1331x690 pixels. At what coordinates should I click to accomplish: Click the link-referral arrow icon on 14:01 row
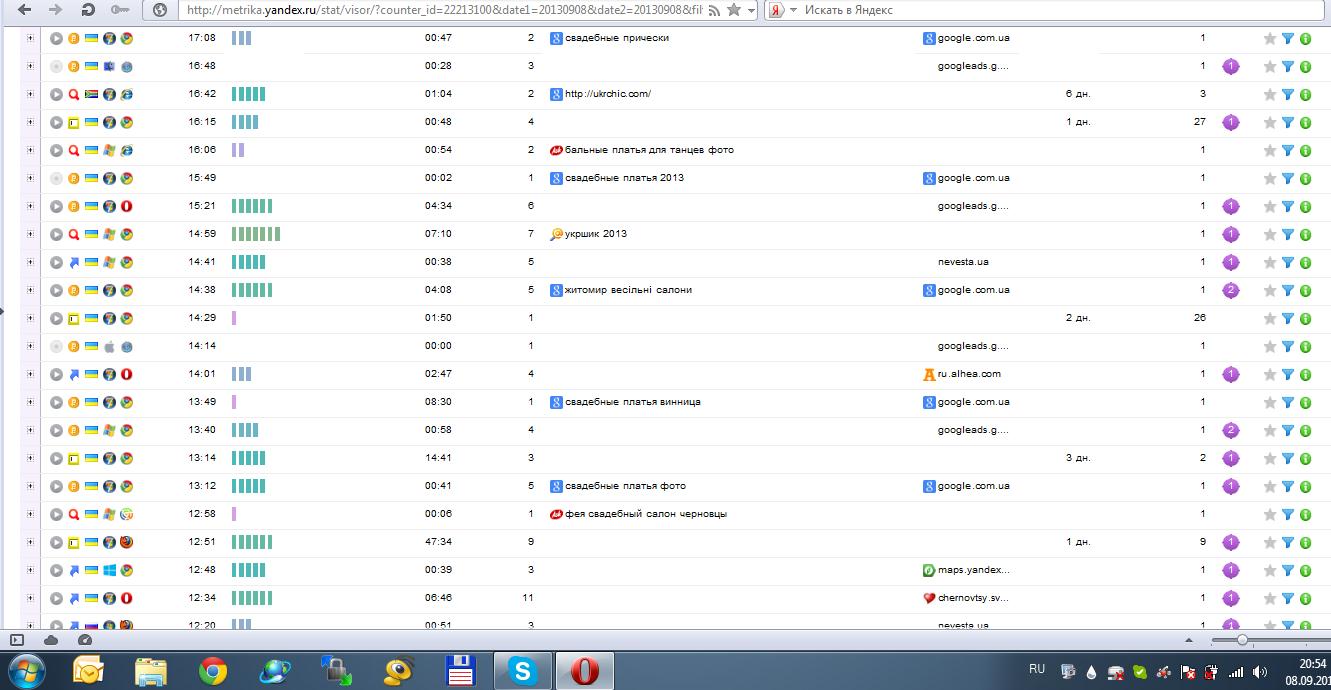coord(73,374)
